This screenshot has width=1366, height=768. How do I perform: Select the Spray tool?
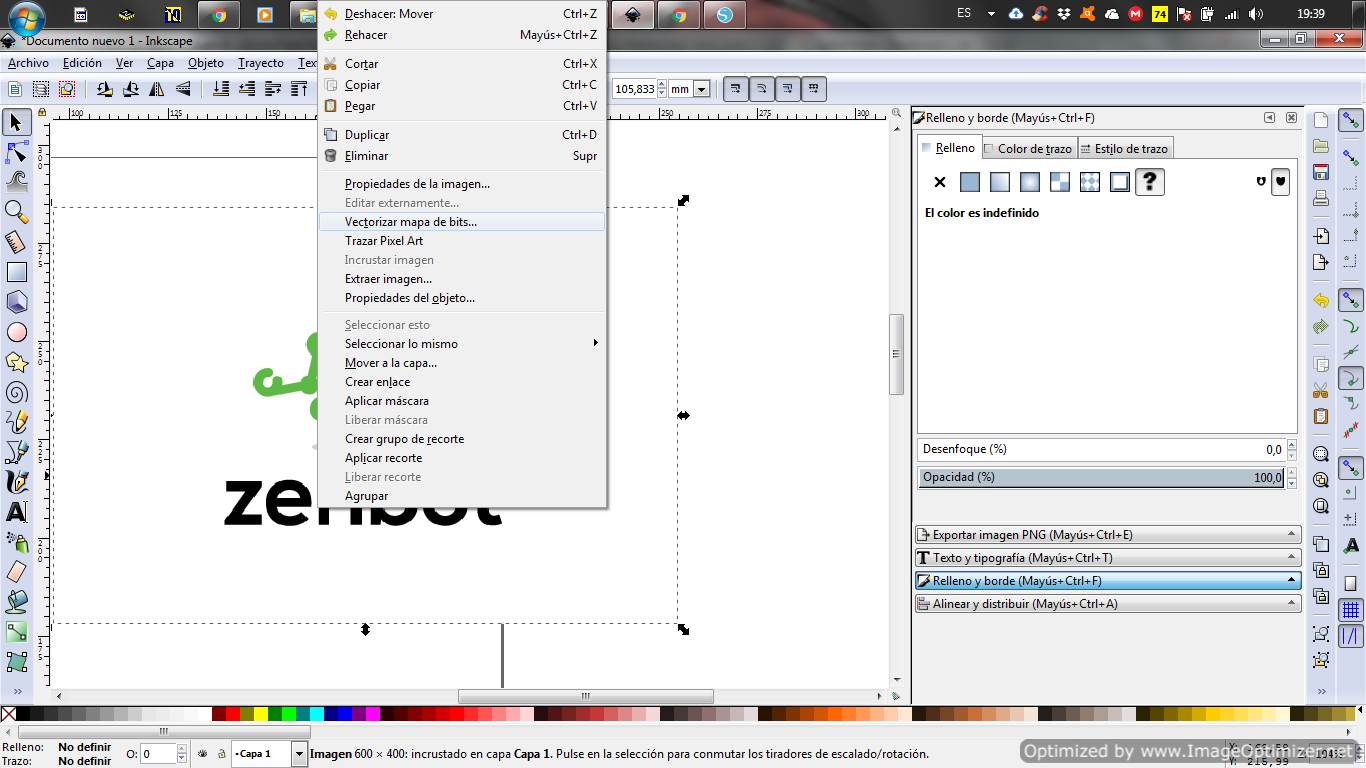click(16, 542)
